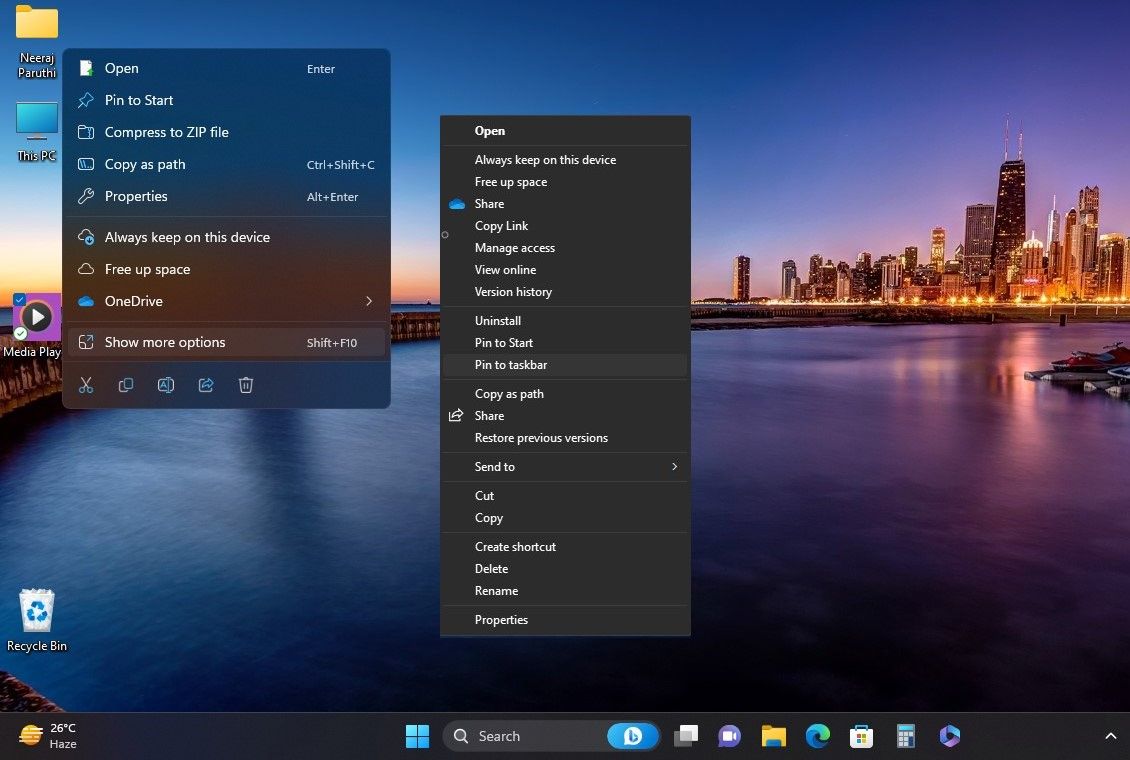Click Copy Link in the context menu
This screenshot has width=1130, height=760.
pyautogui.click(x=501, y=225)
